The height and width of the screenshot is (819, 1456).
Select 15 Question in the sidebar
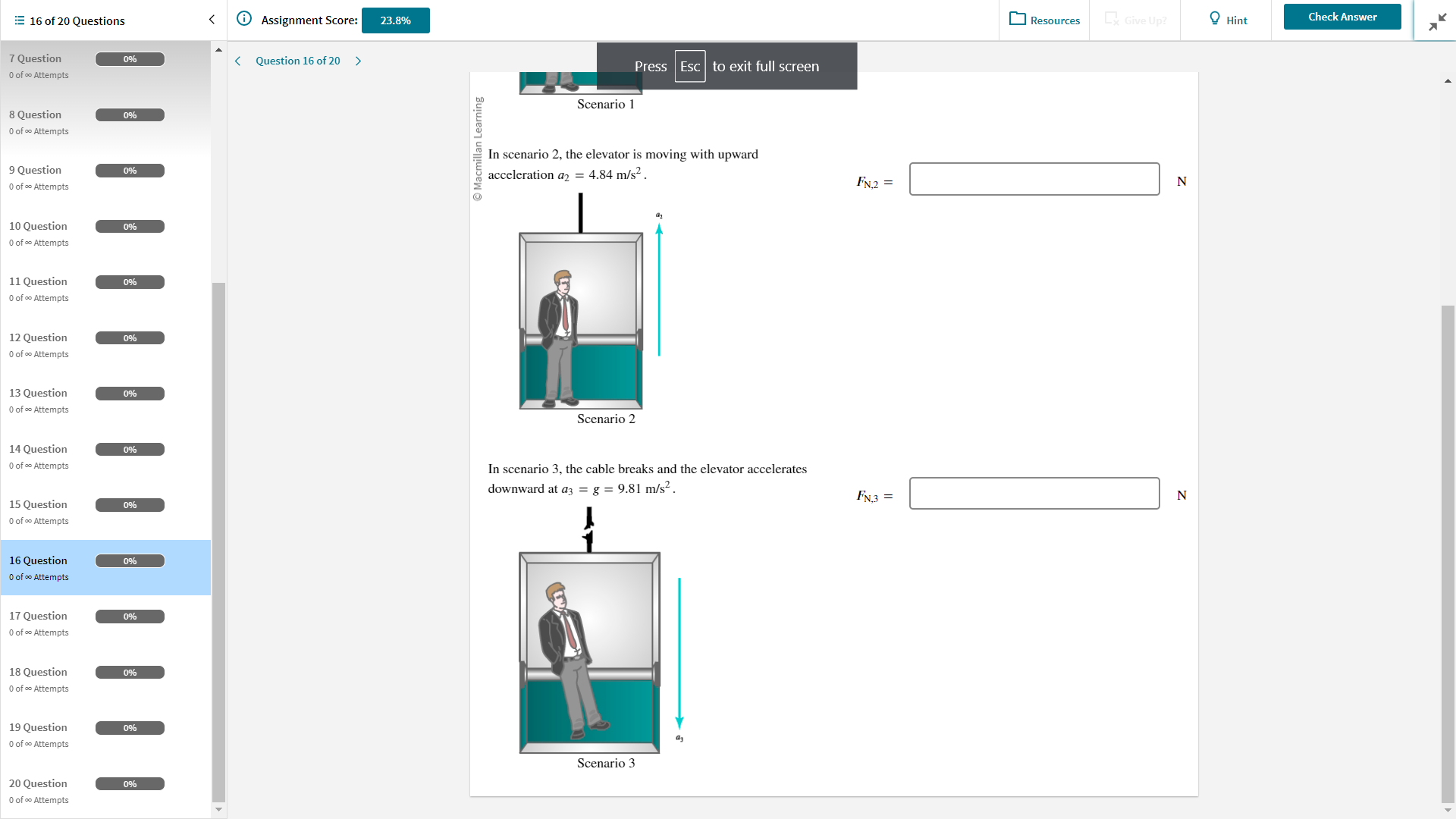pyautogui.click(x=38, y=505)
